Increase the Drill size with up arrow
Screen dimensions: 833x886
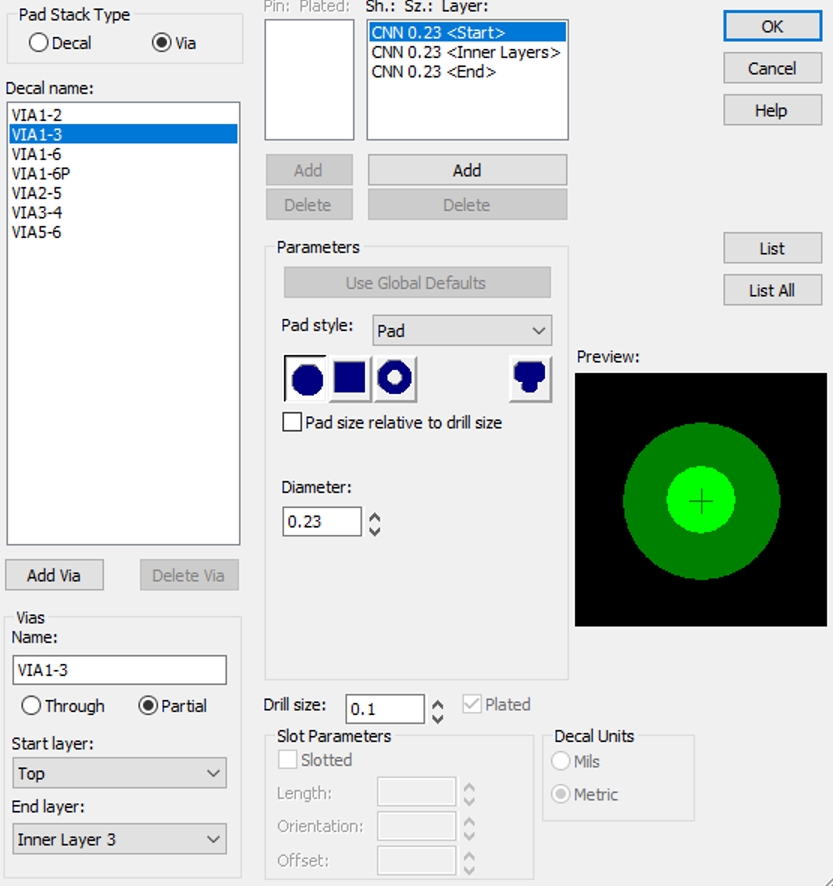click(437, 705)
